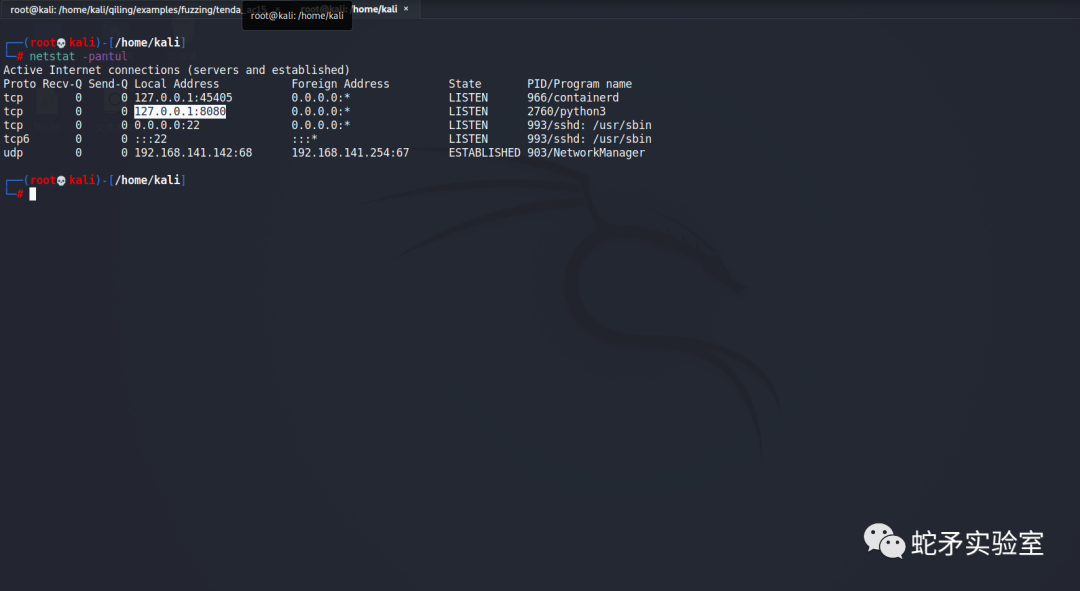Click the netstat -pantul command text
Image resolution: width=1080 pixels, height=591 pixels.
78,56
